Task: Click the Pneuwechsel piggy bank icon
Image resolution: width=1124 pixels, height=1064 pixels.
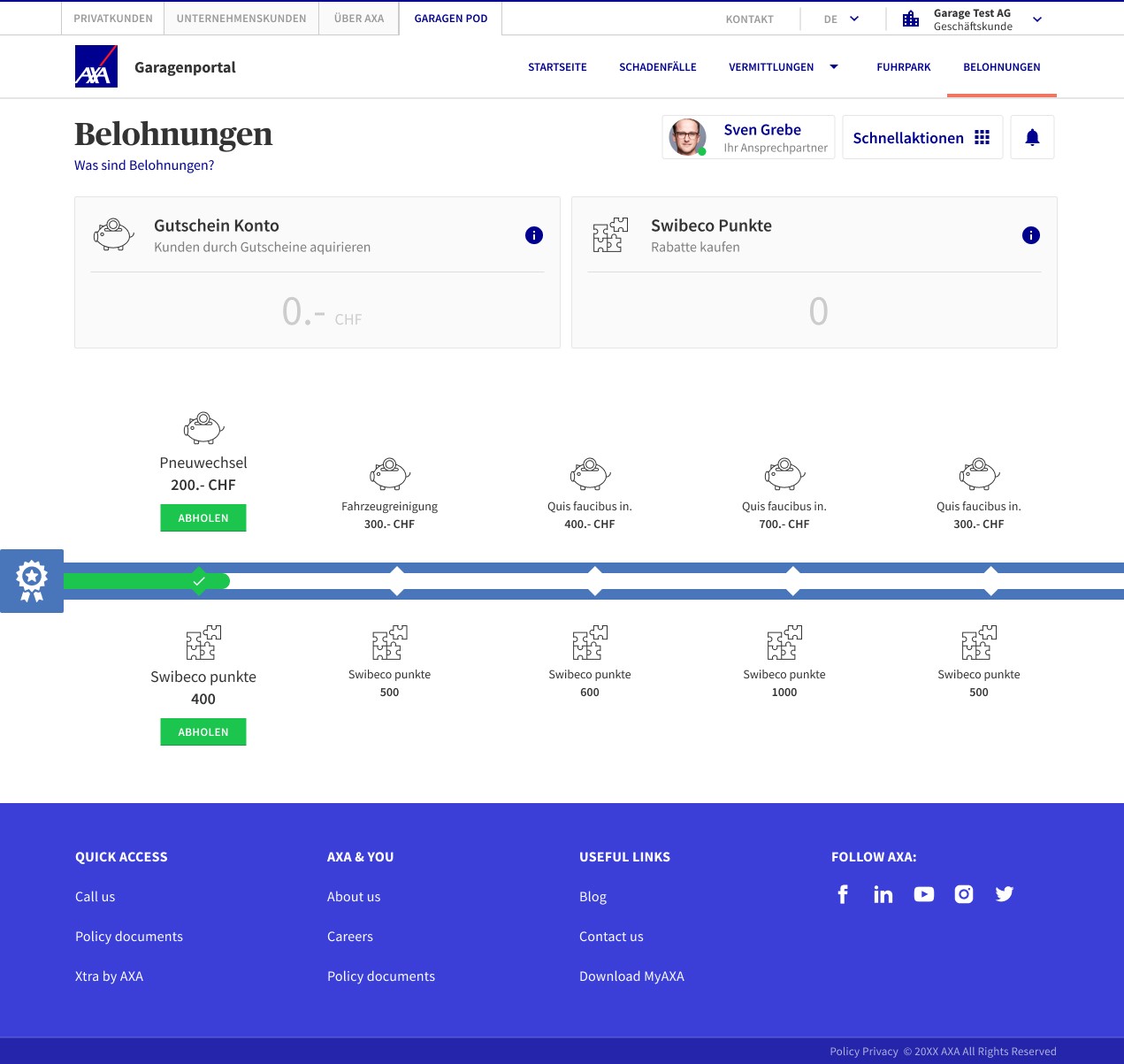Action: click(203, 428)
